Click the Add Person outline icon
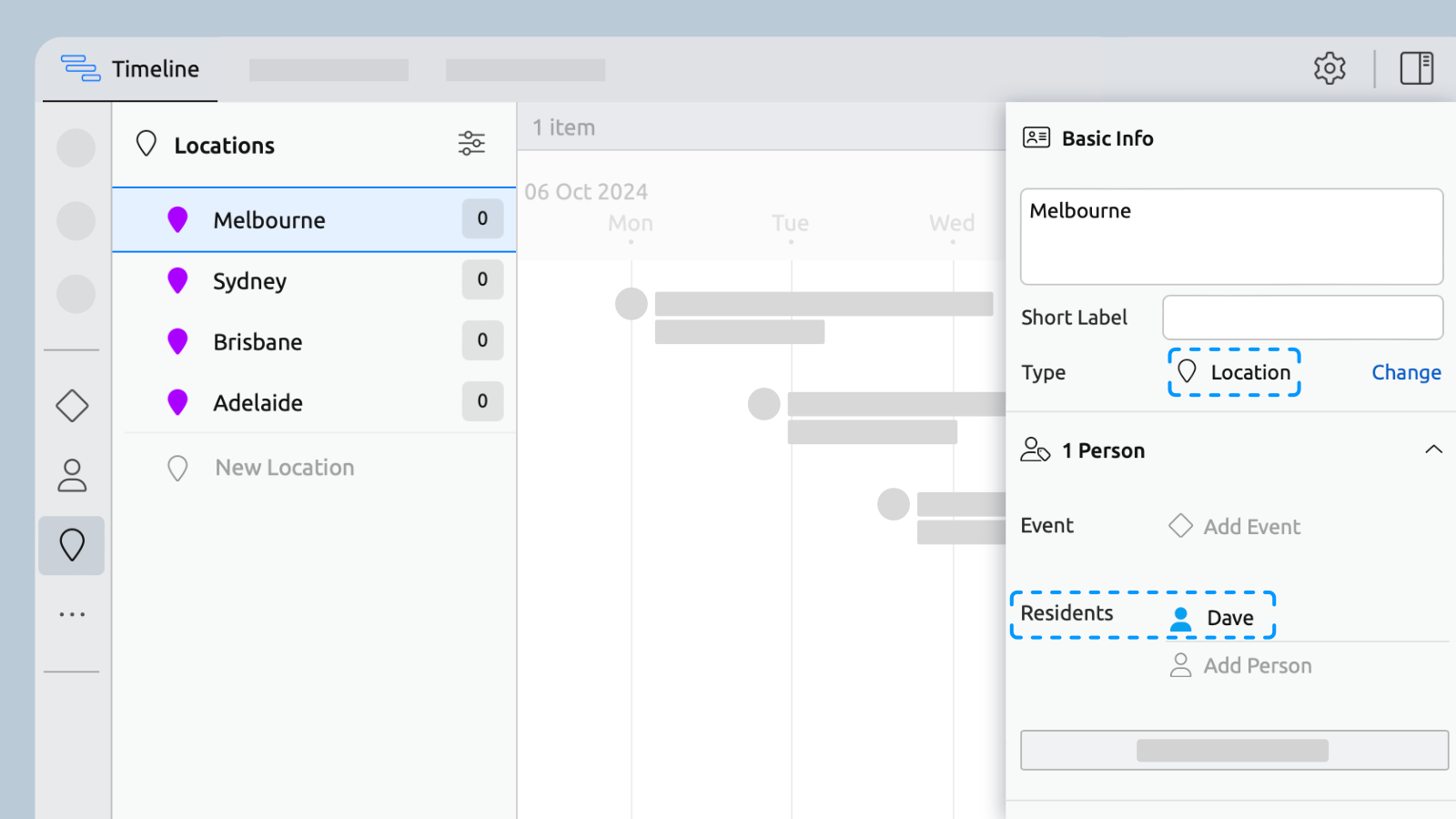The width and height of the screenshot is (1456, 819). (1180, 665)
